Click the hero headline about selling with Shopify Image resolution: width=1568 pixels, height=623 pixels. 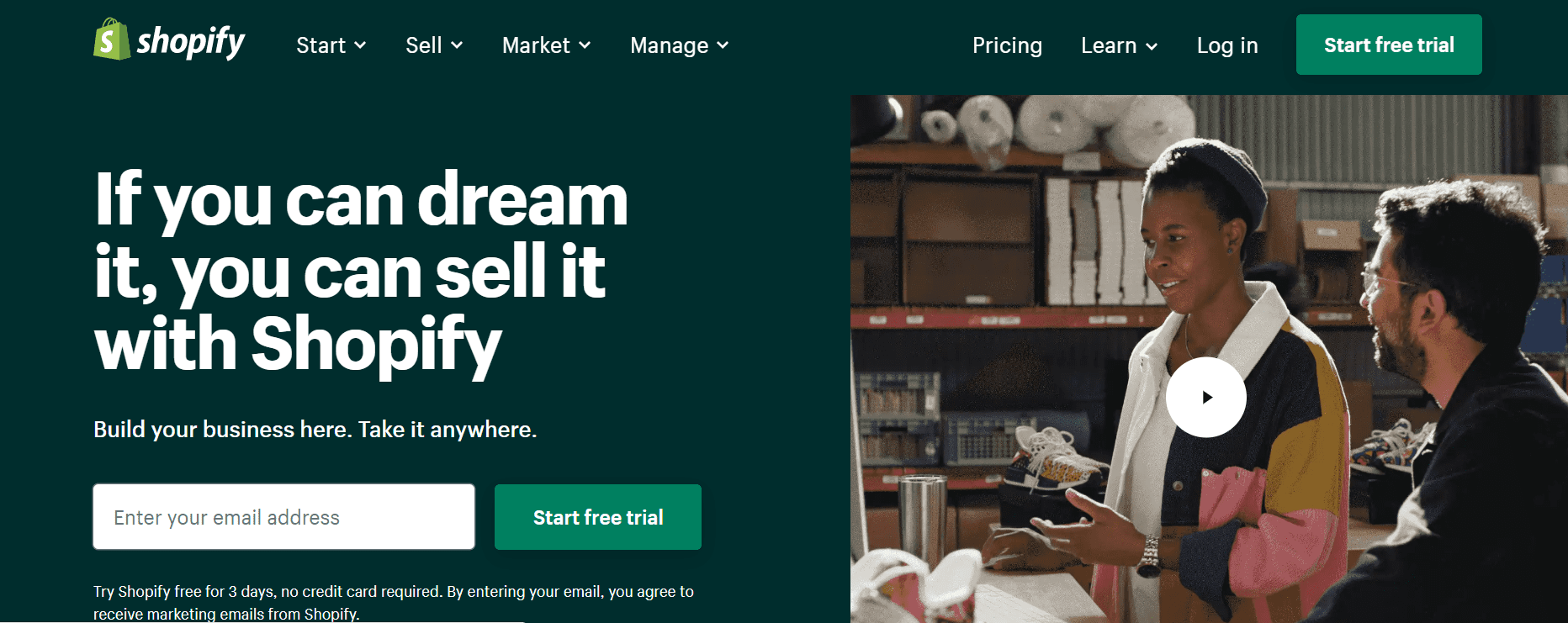[x=362, y=272]
